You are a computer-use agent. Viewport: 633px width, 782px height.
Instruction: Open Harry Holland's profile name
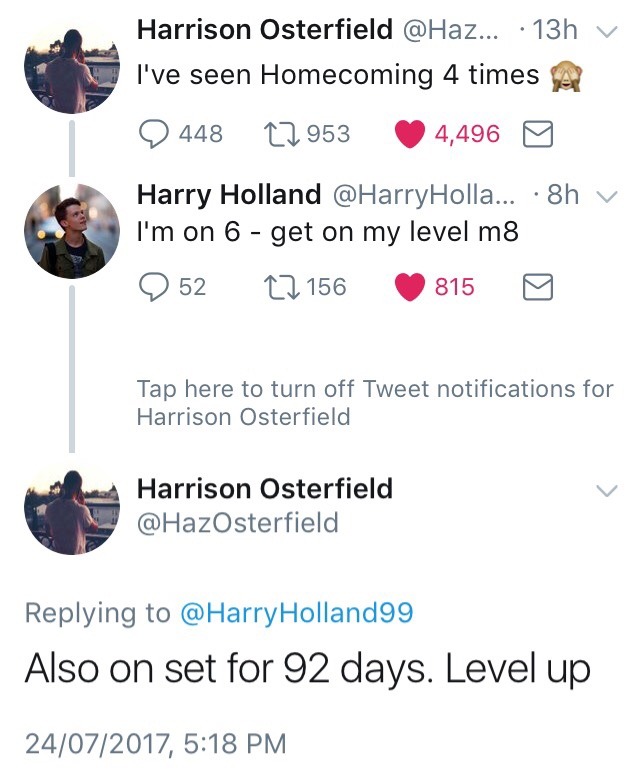[229, 194]
